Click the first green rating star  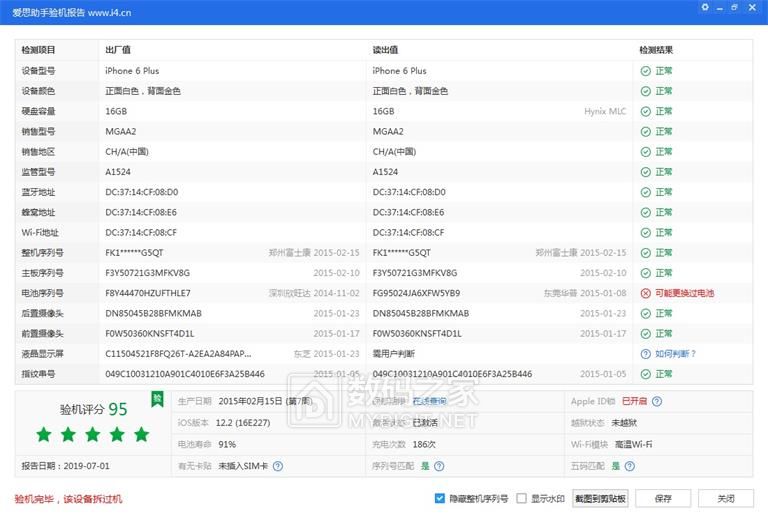[44, 434]
